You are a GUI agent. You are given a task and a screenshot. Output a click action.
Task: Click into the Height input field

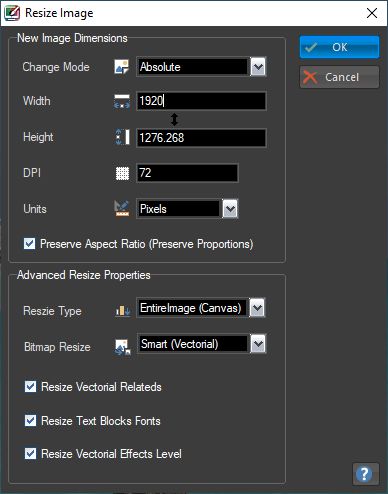(x=201, y=138)
